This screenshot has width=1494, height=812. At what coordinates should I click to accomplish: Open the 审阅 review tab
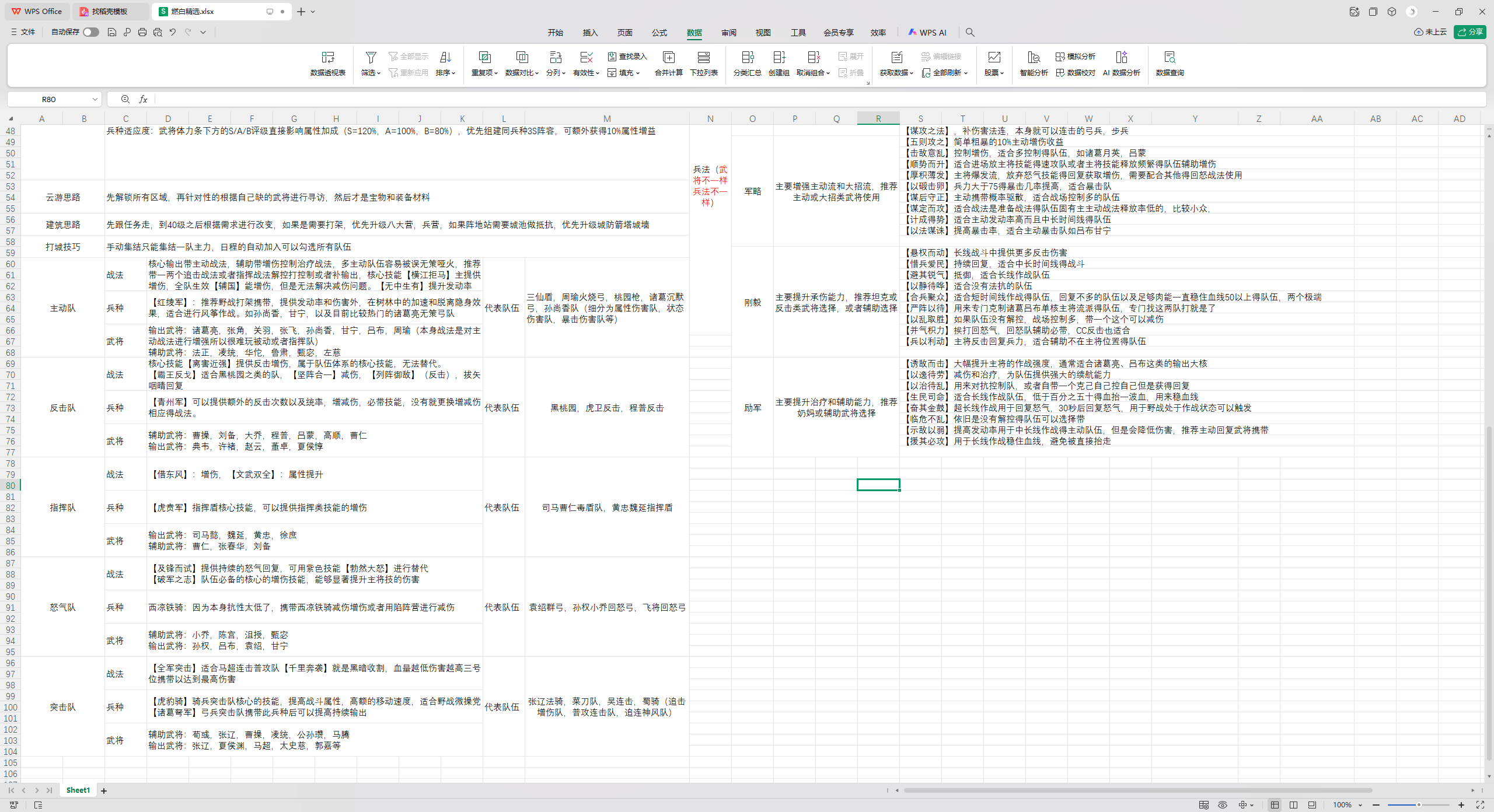[x=728, y=33]
